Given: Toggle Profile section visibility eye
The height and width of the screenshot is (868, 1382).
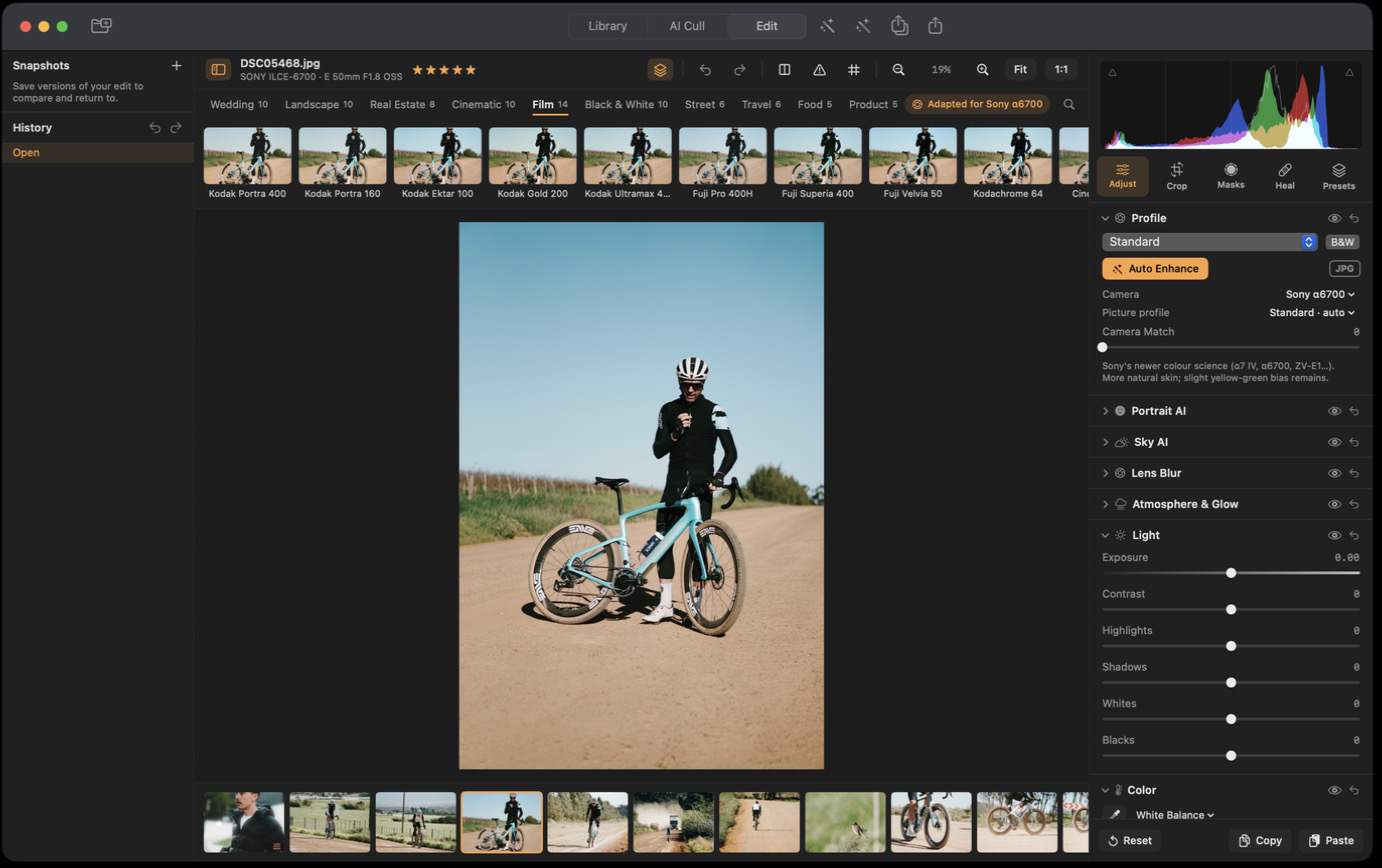Looking at the screenshot, I should 1334,218.
